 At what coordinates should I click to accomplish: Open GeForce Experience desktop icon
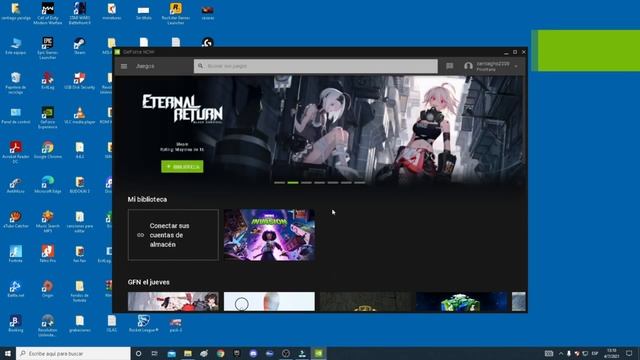click(x=48, y=118)
